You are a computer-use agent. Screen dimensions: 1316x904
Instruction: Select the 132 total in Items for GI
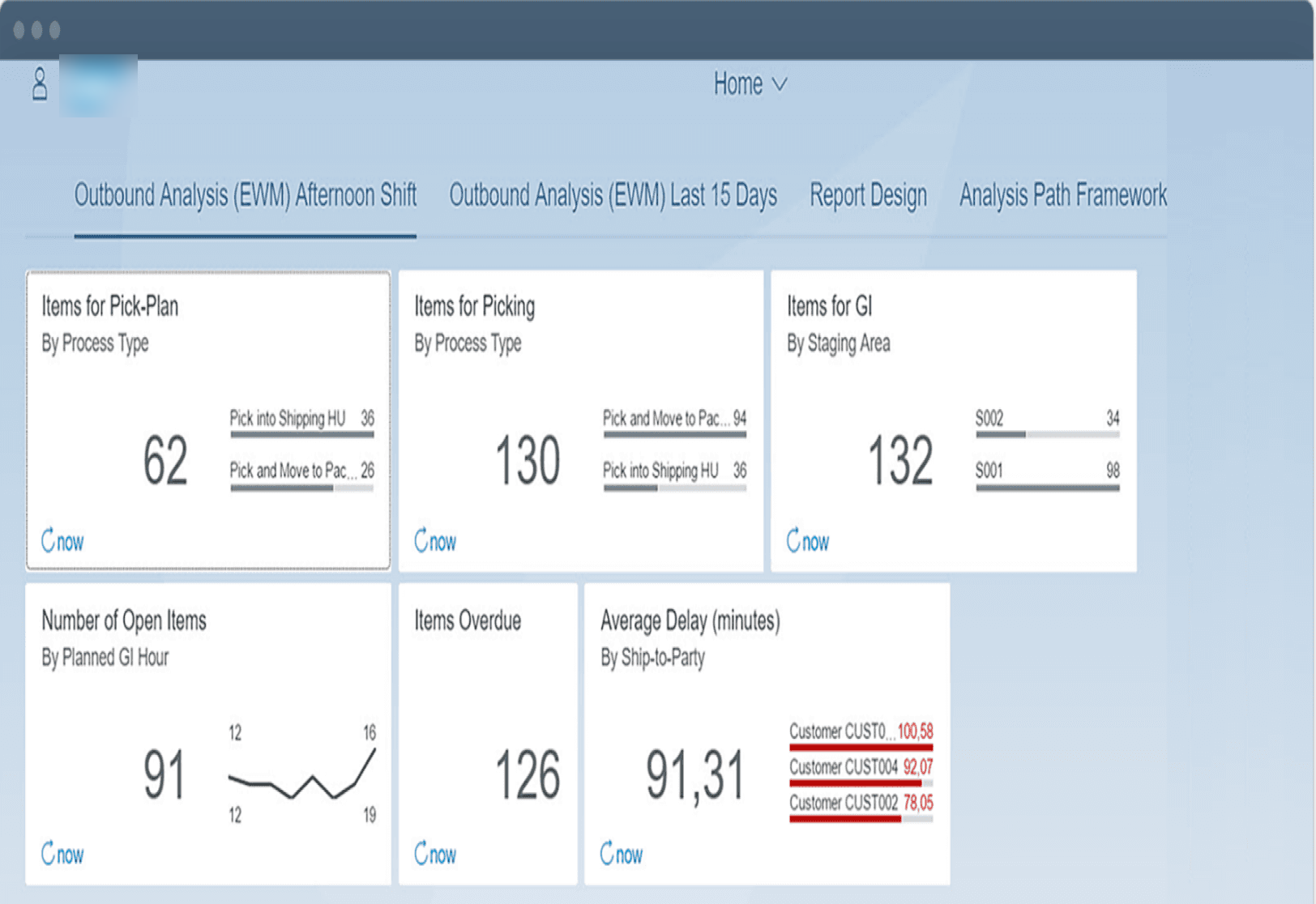[x=900, y=461]
